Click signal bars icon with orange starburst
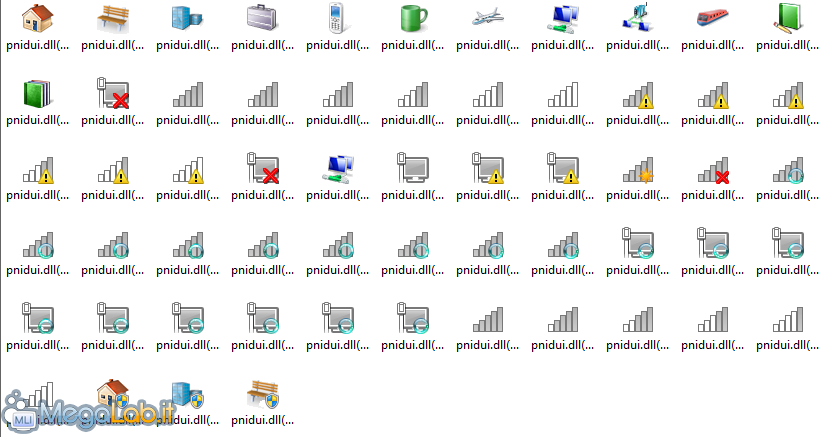Screen dimensions: 836x437 click(x=638, y=169)
